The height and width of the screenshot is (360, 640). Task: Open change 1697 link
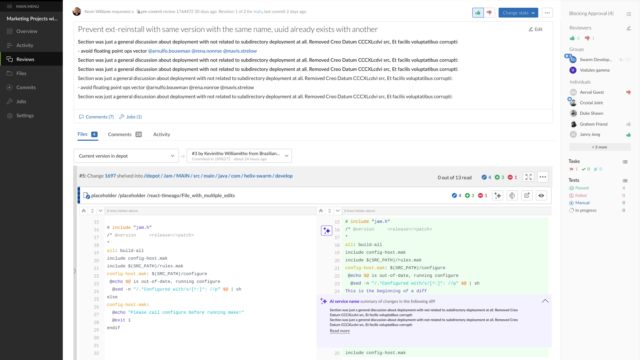110,176
